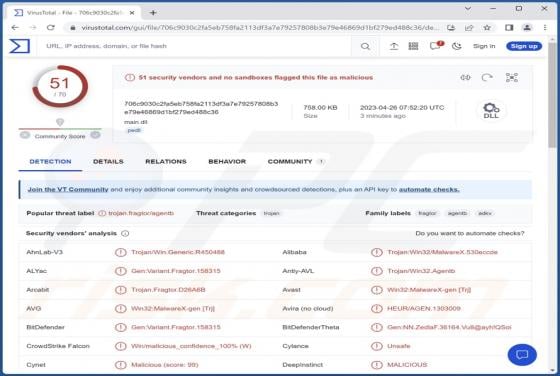
Task: Click the 51 / 70 detection score gauge
Action: tap(60, 86)
